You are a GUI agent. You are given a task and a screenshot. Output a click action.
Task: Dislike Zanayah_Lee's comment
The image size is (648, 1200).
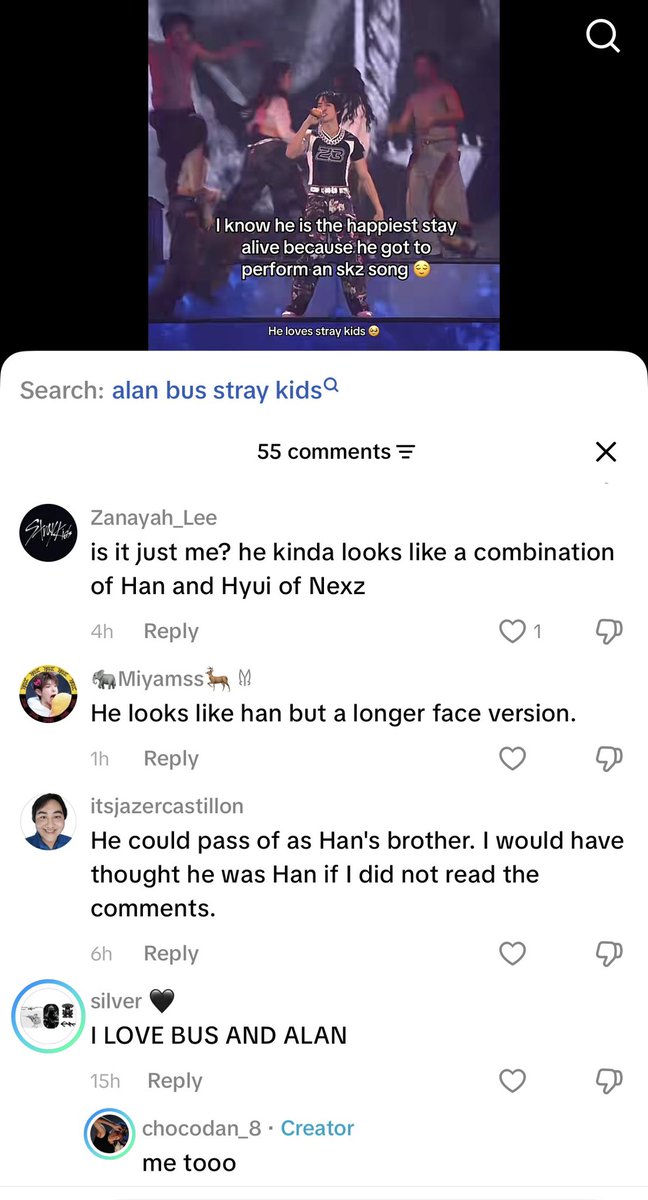coord(609,631)
